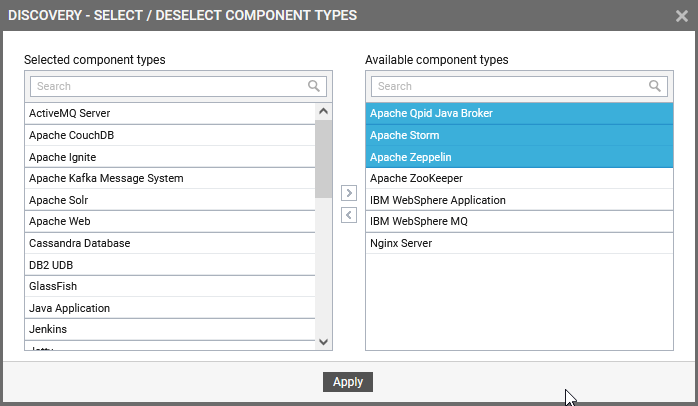698x406 pixels.
Task: Select Apache Solr entry
Action: click(x=170, y=200)
